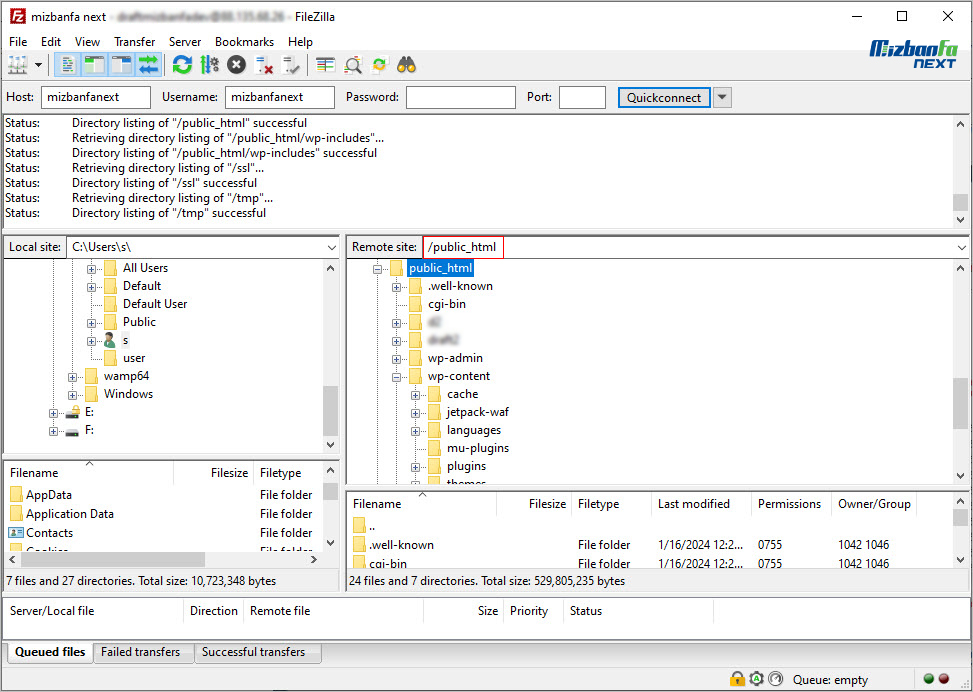Click the green activity LED indicator
Screen dimensions: 973x692
click(929, 678)
